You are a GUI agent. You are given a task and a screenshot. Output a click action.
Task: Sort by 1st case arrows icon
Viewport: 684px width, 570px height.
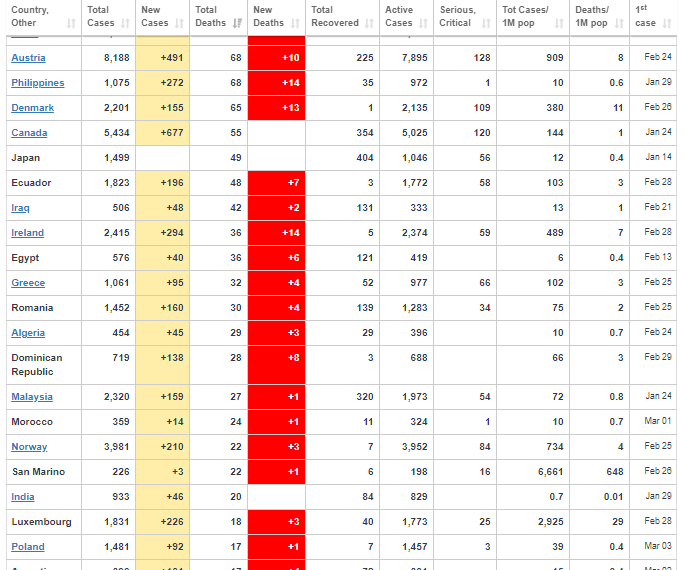coord(667,23)
